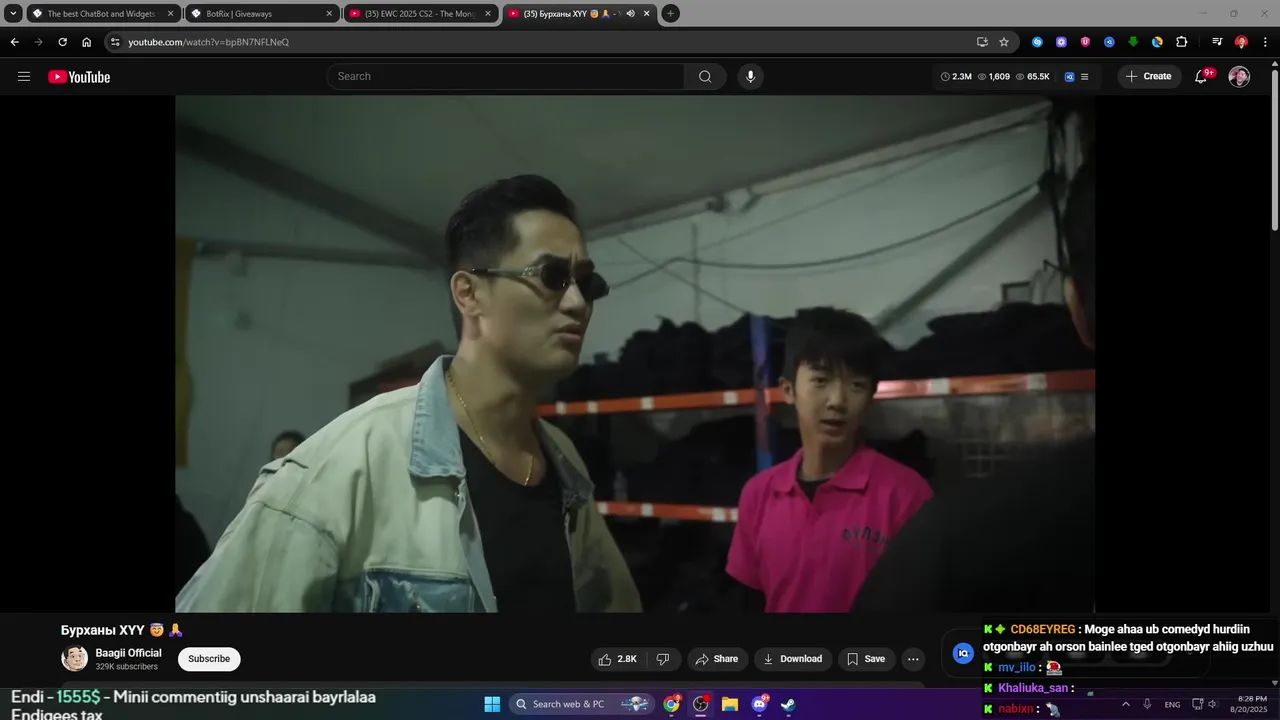
Task: Open the Extensions puzzle menu
Action: pos(1181,42)
